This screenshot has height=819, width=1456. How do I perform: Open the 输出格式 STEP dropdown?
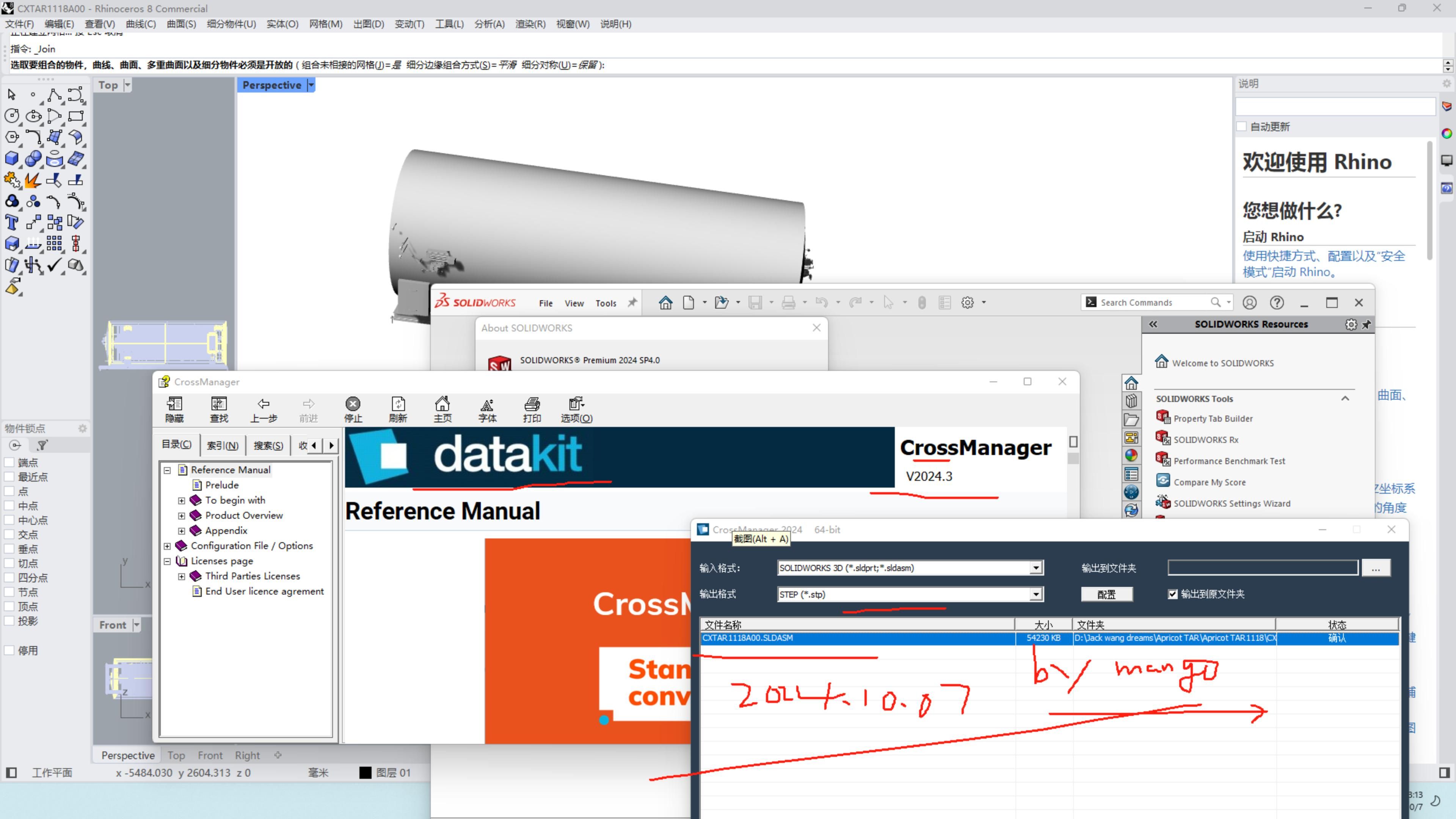click(1036, 594)
